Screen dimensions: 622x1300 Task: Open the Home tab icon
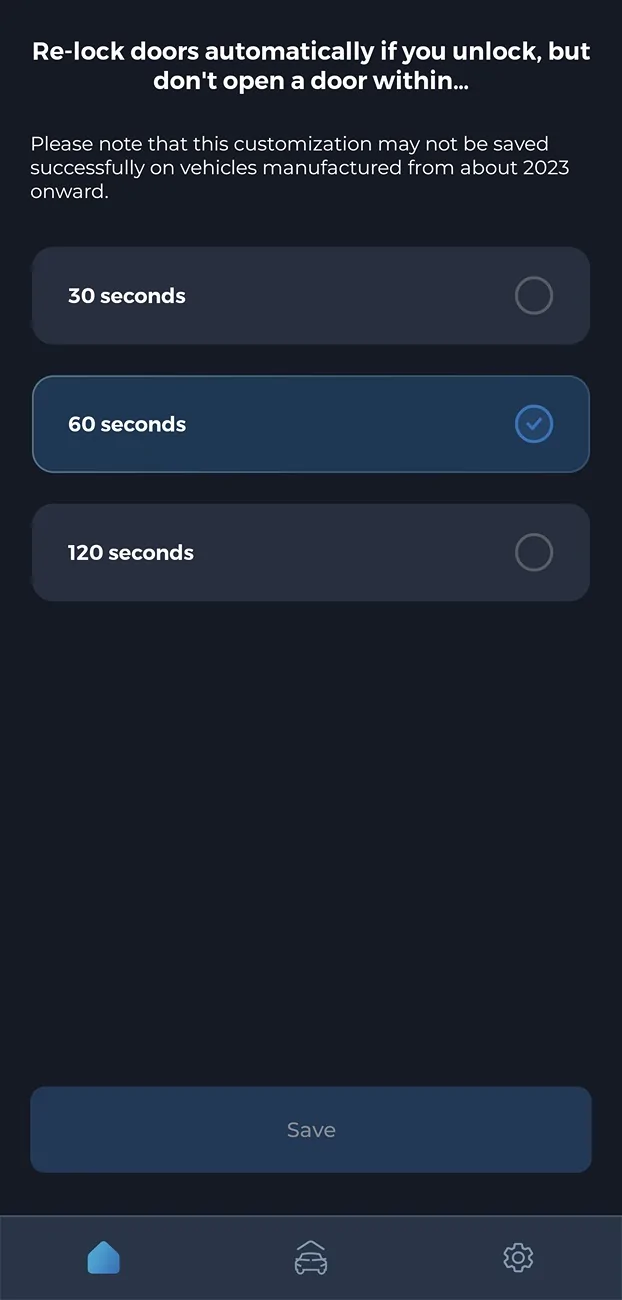coord(104,1257)
